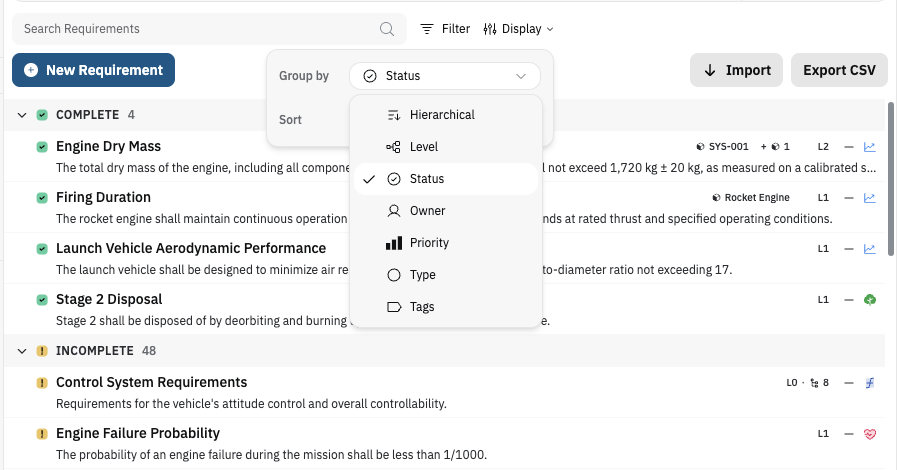Click L2 level label on Engine Dry Mass
The image size is (897, 470).
[x=823, y=147]
